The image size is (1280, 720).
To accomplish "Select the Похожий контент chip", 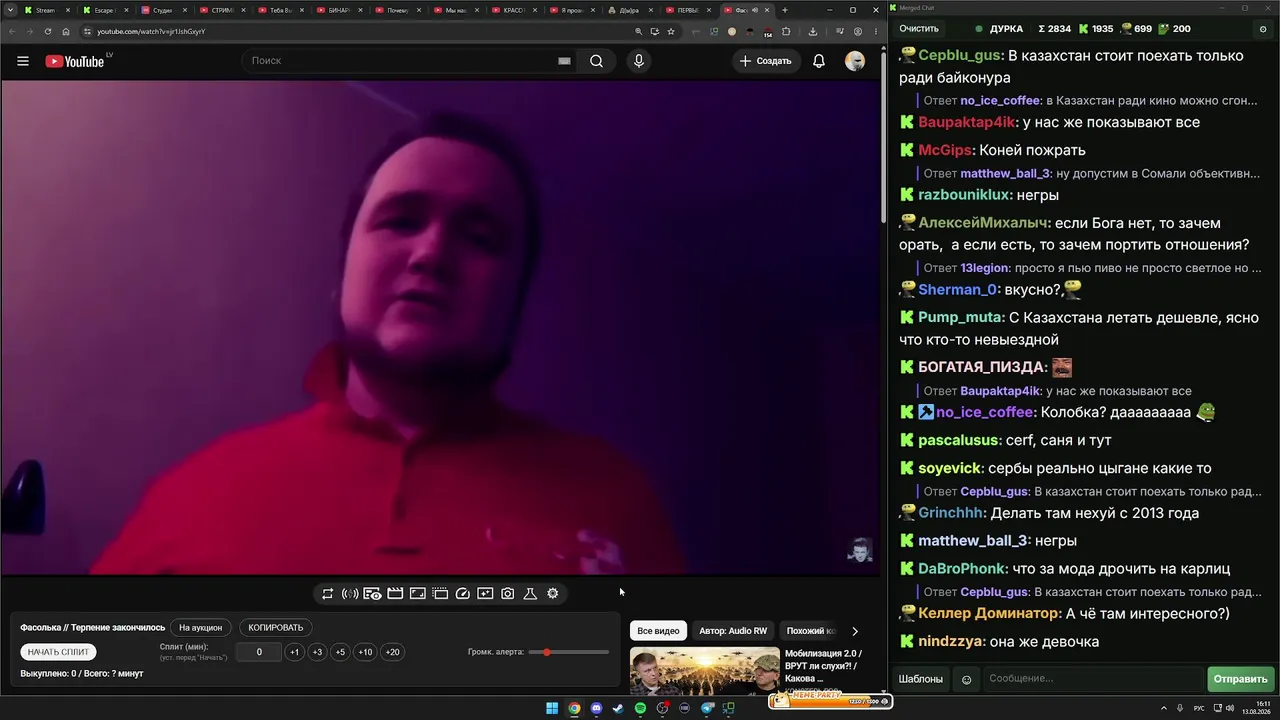I will coord(808,631).
